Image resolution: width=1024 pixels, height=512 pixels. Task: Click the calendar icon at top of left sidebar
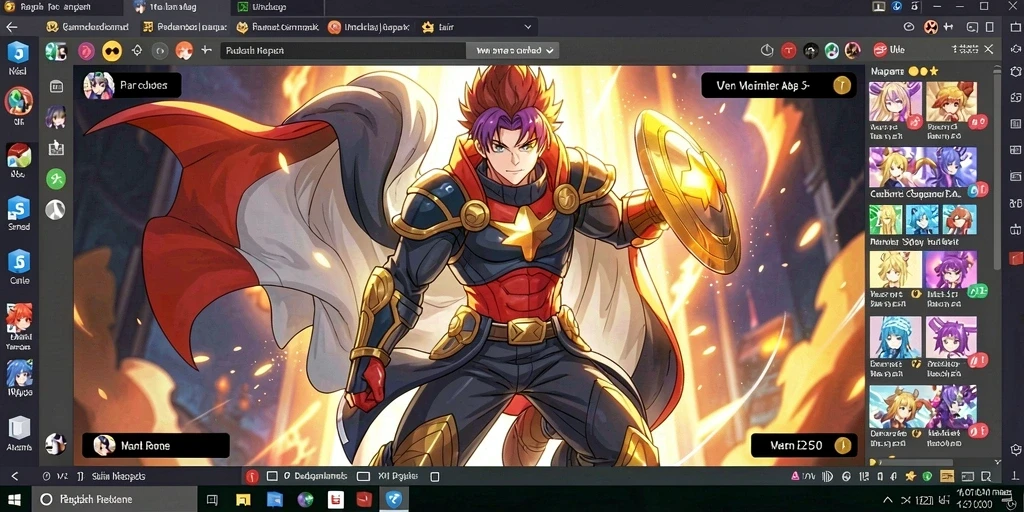[56, 86]
